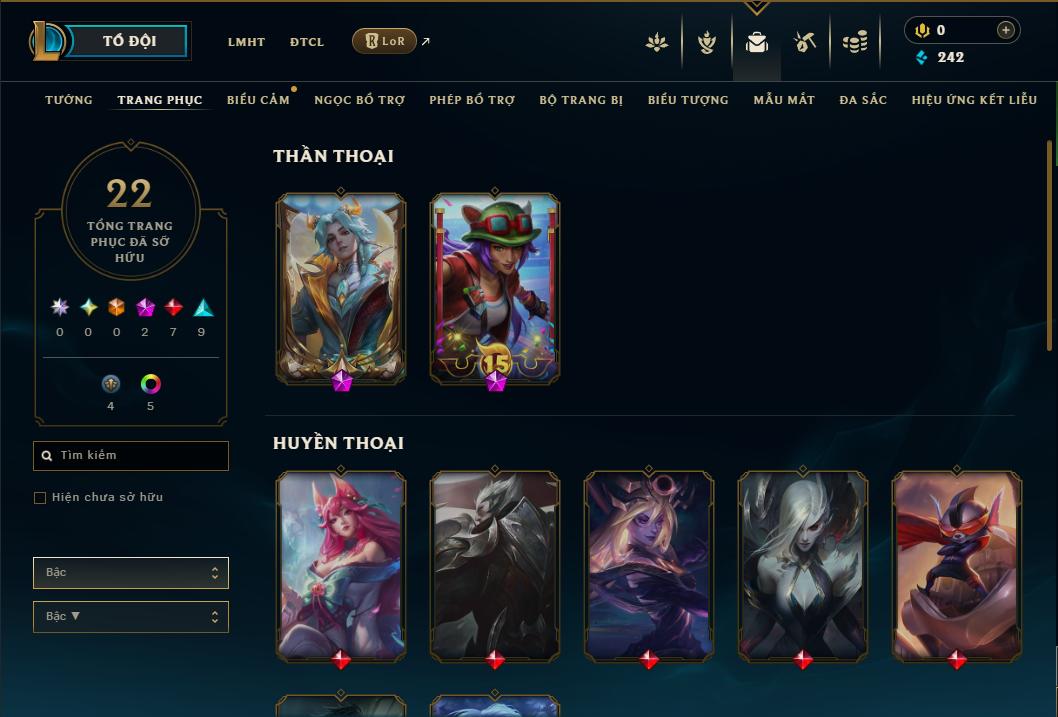Open the Loot hammer icon
1058x717 pixels.
tap(804, 42)
